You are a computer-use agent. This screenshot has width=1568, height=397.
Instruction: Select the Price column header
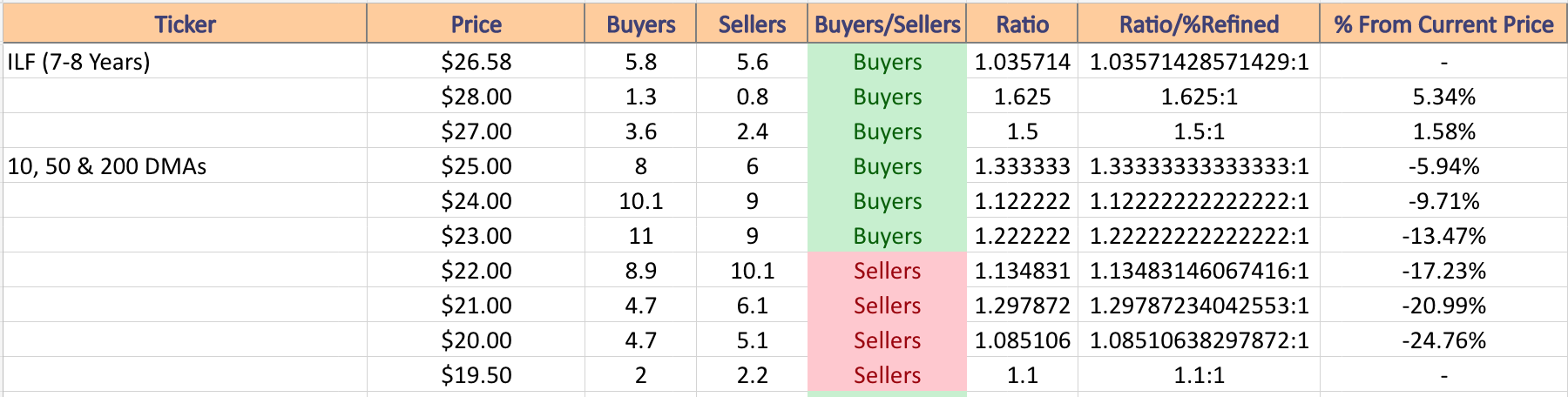pyautogui.click(x=476, y=24)
